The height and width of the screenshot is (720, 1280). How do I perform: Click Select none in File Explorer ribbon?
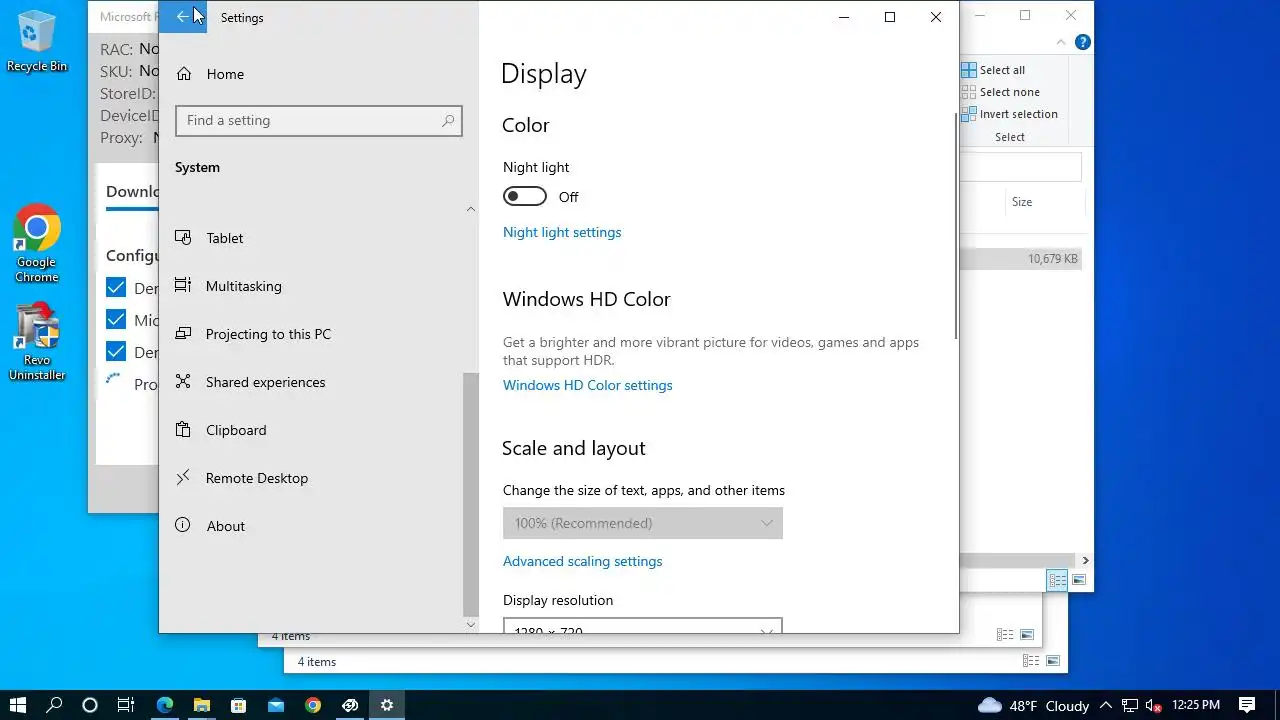click(1000, 92)
